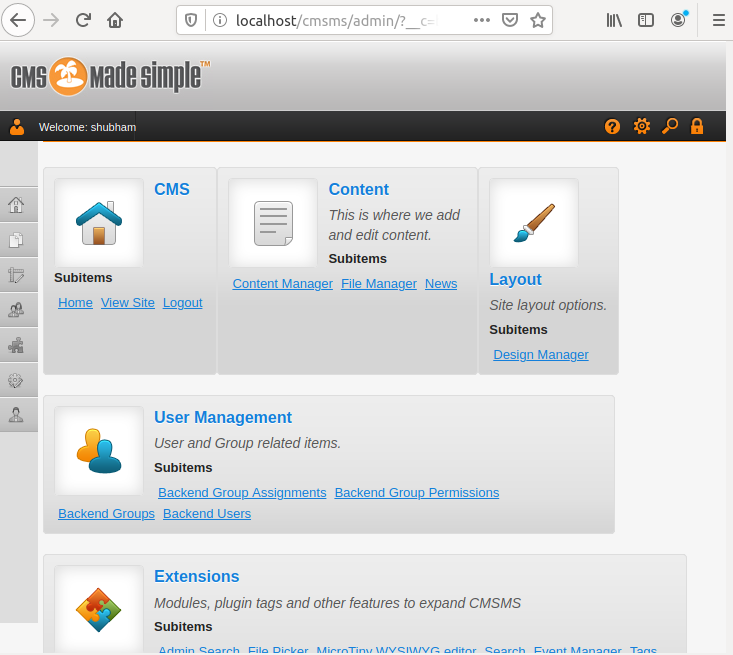
Task: Click the browser Back arrow button
Action: pos(18,20)
